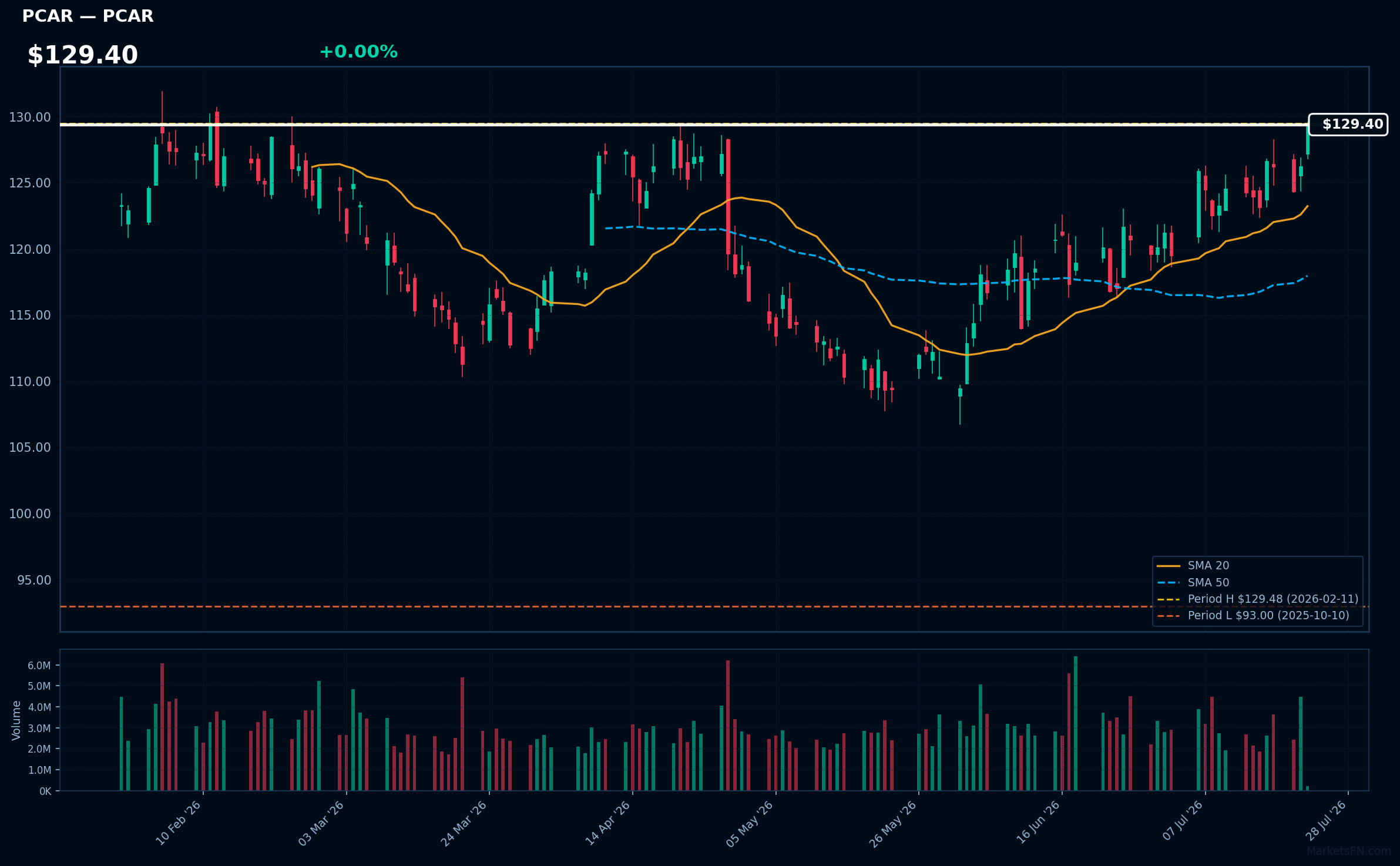The width and height of the screenshot is (1400, 866).
Task: Click the 03 Mar '26 date label
Action: (321, 823)
